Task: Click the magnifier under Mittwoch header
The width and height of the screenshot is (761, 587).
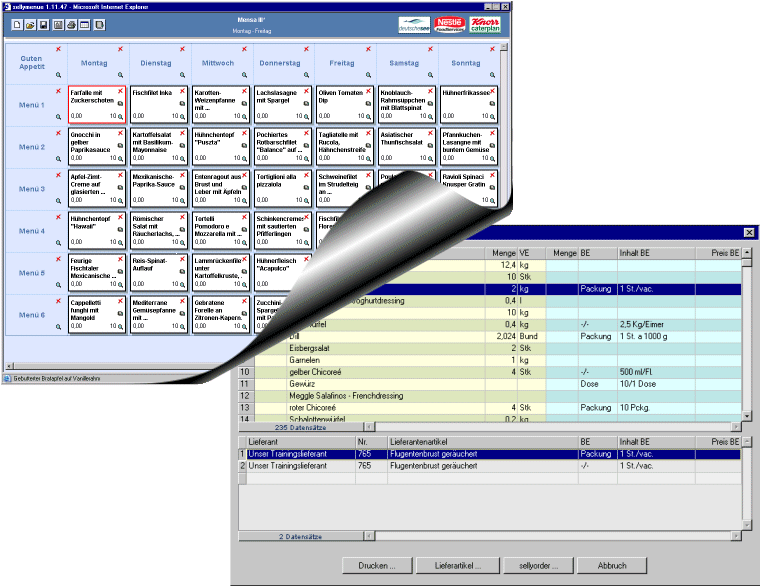Action: (x=245, y=75)
